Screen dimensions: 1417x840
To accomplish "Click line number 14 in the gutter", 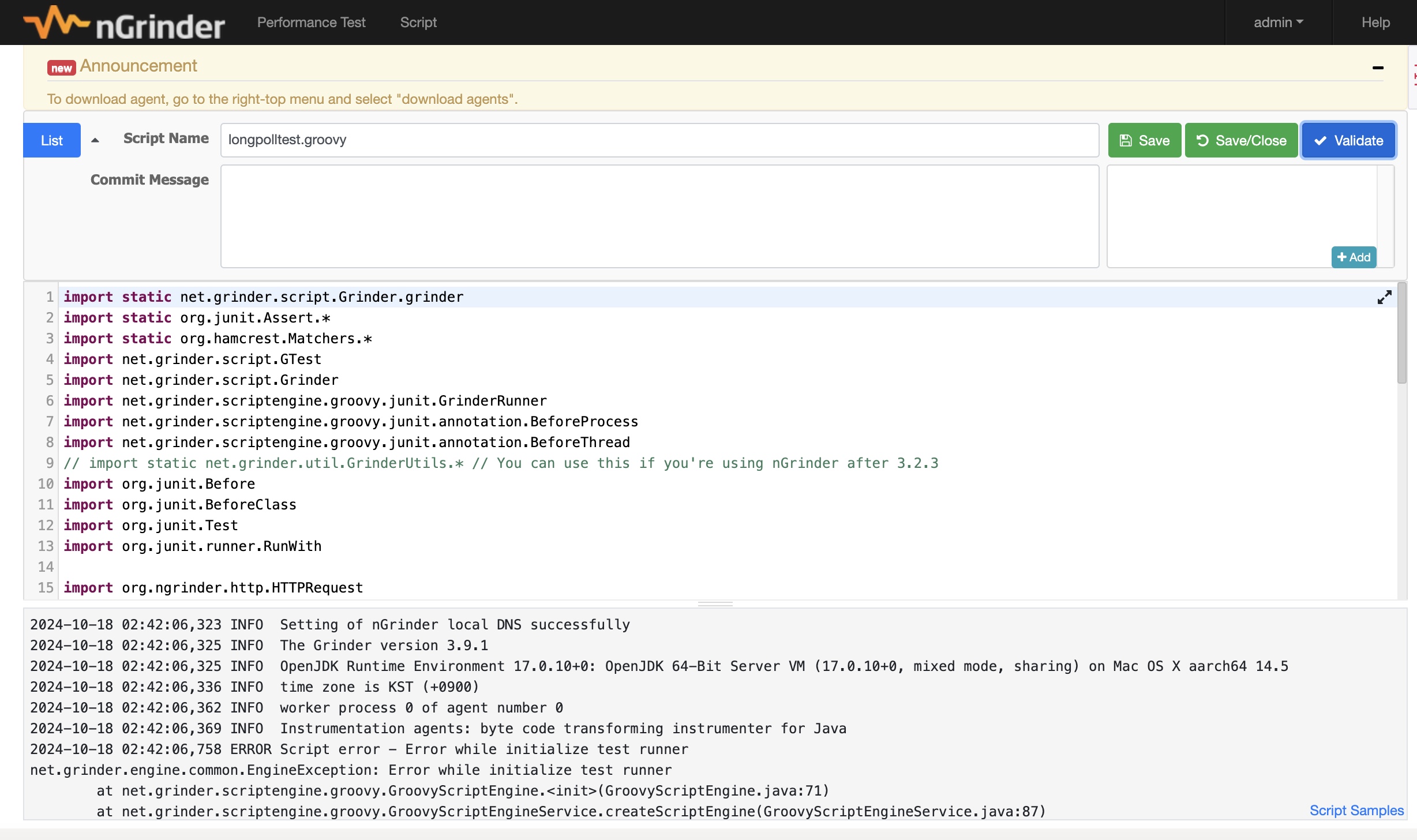I will (46, 567).
